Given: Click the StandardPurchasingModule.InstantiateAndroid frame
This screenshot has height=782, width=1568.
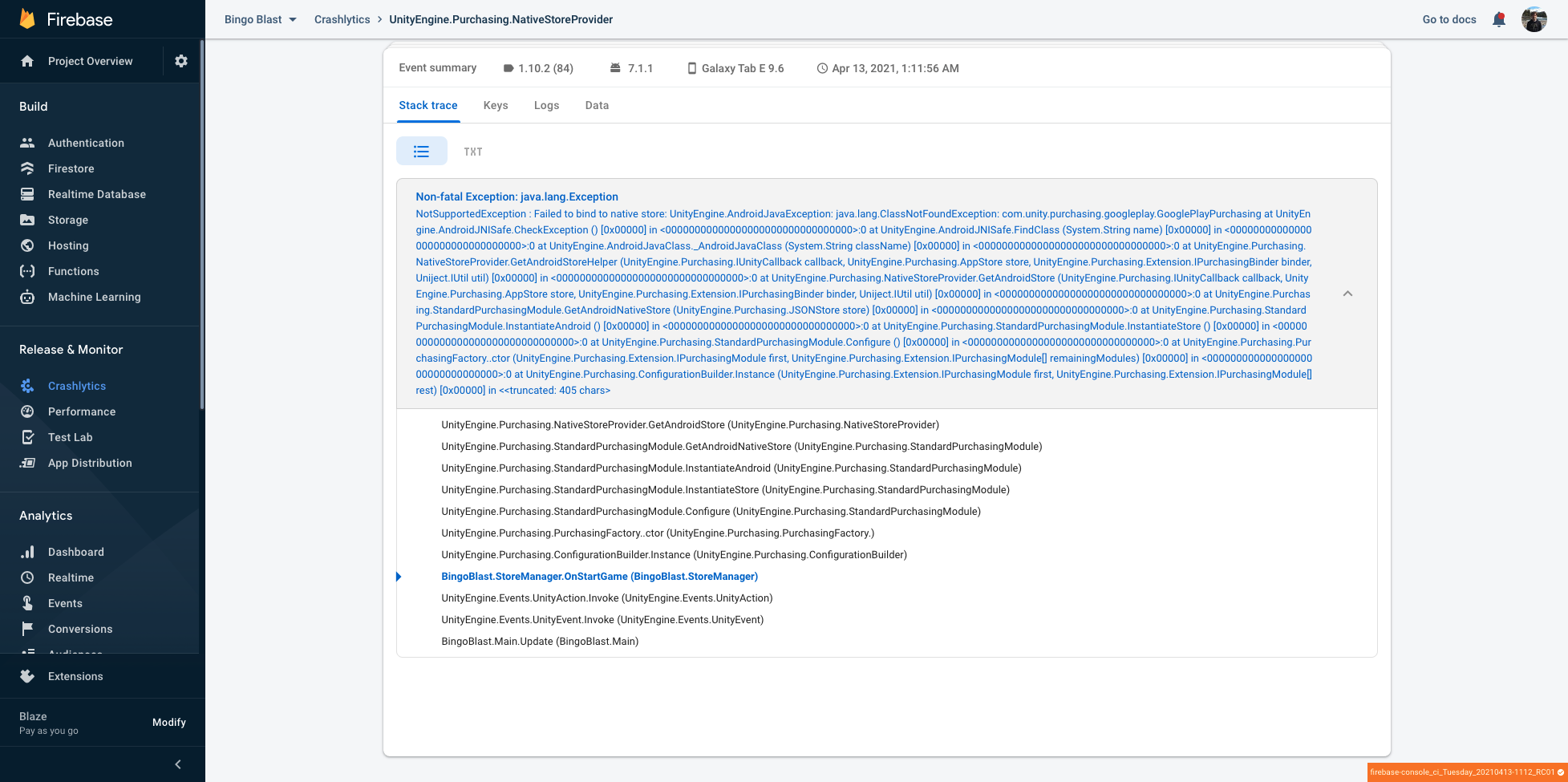Looking at the screenshot, I should click(x=731, y=468).
